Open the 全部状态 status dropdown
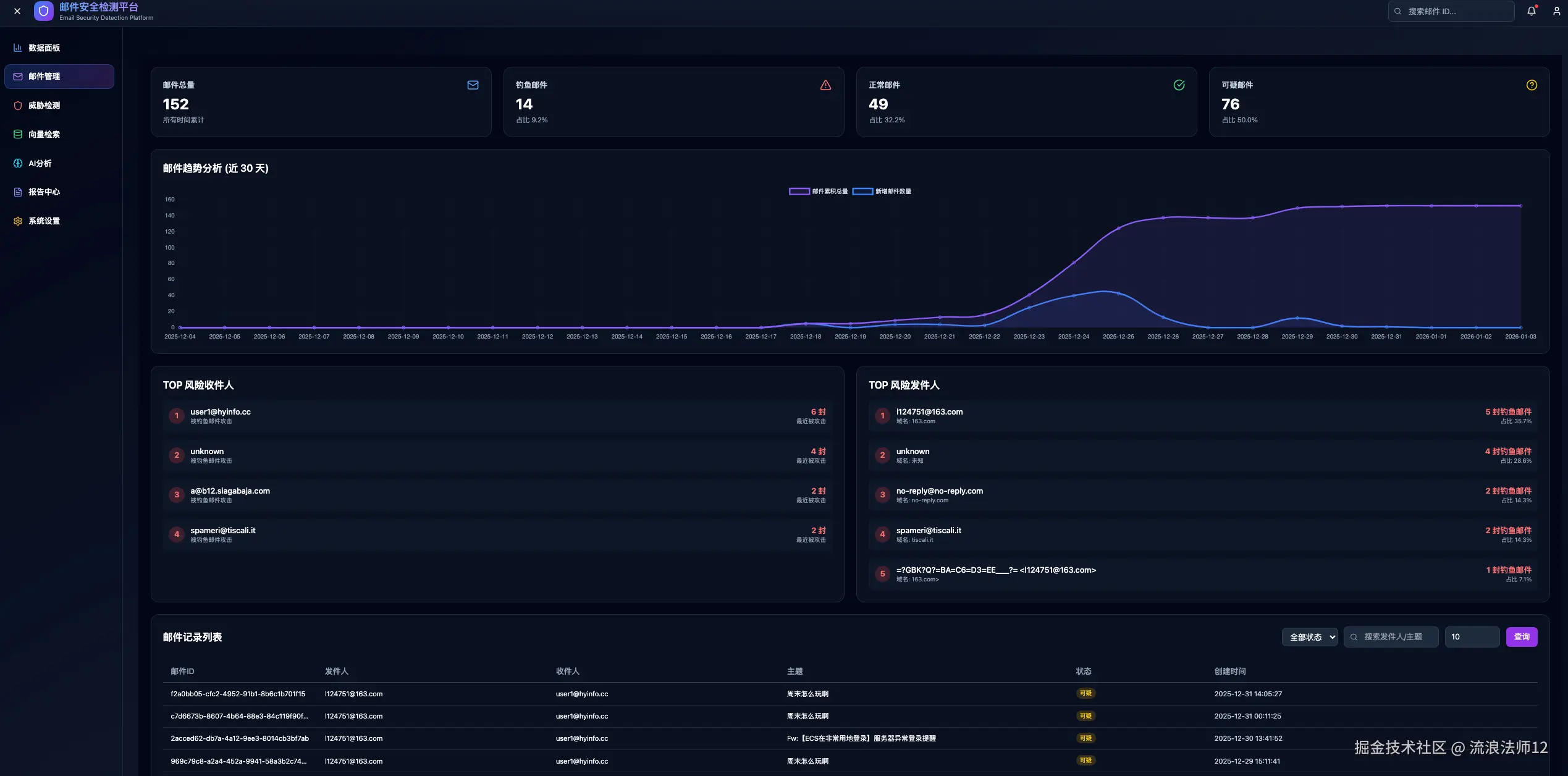This screenshot has height=776, width=1568. tap(1310, 637)
